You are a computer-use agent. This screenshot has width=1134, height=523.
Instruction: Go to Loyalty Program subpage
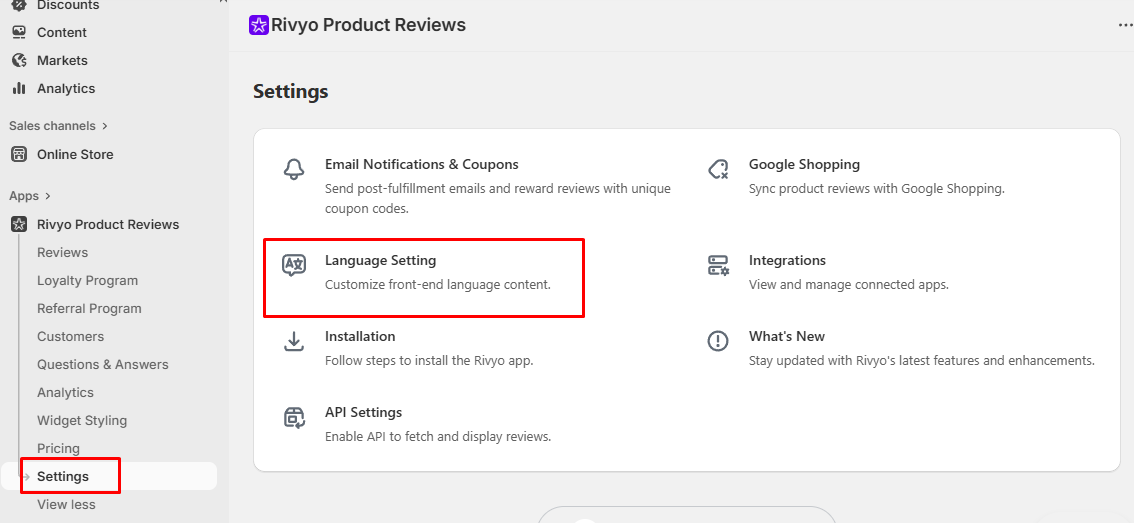[88, 281]
